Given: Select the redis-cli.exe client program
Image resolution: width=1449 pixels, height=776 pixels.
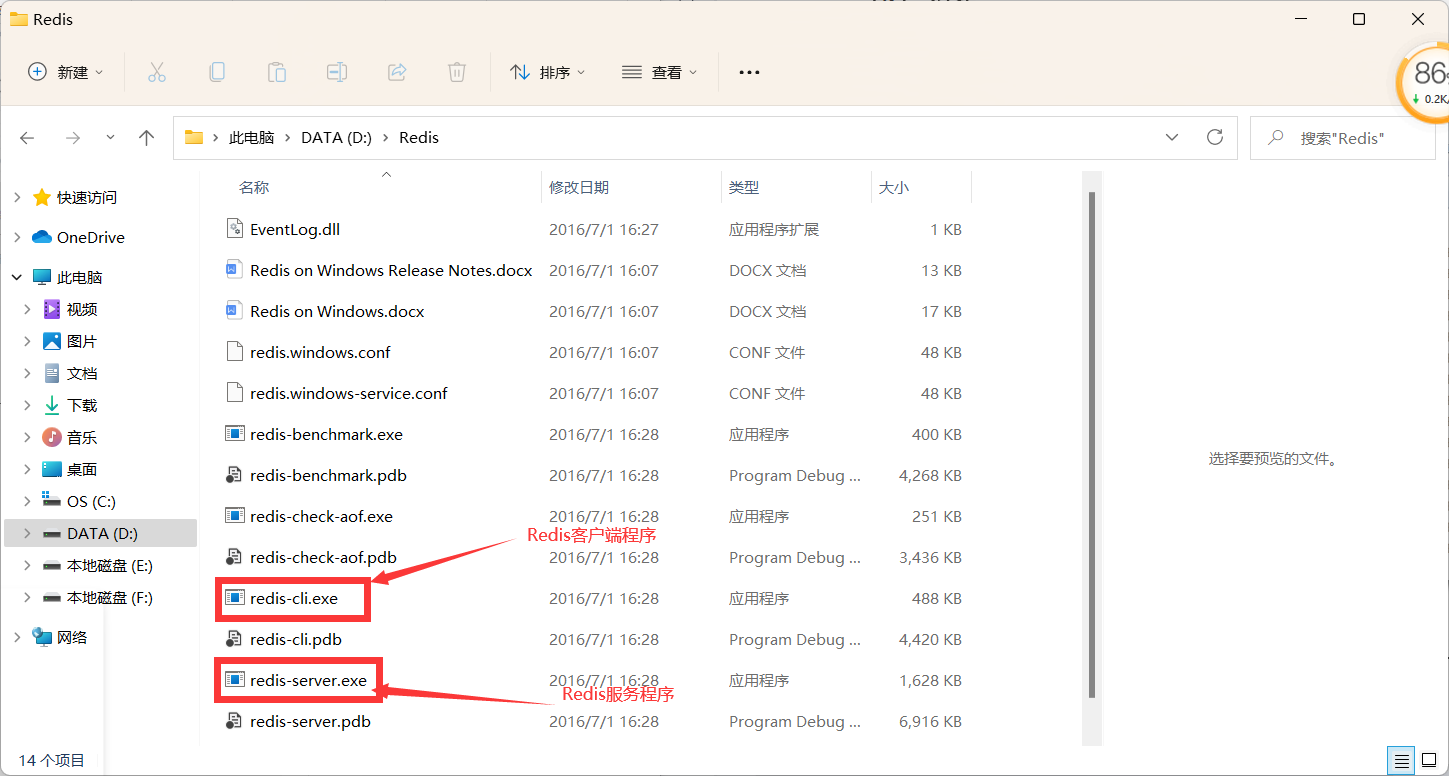Looking at the screenshot, I should point(294,598).
